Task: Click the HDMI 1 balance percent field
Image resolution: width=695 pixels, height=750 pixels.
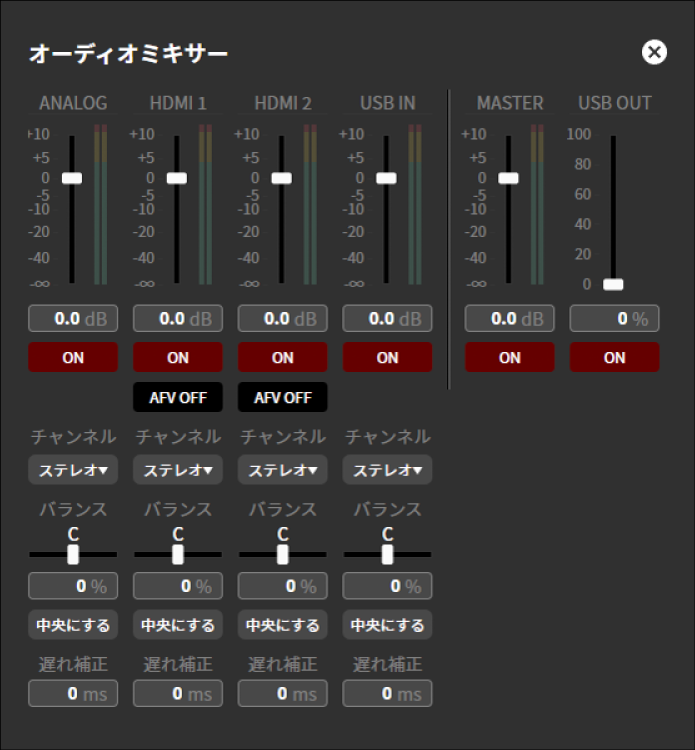Action: coord(177,585)
